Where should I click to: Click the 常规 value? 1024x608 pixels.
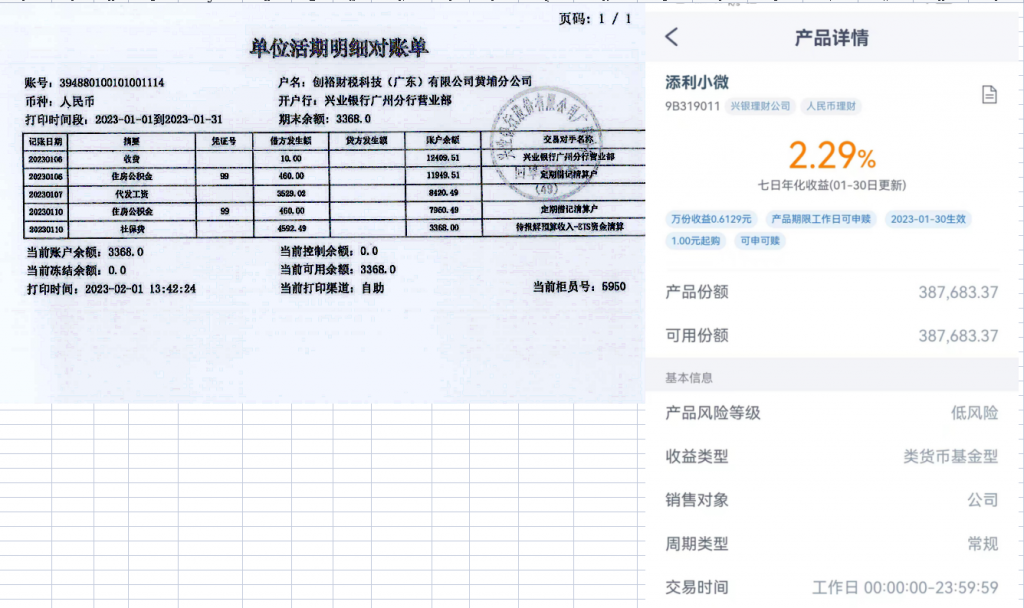[983, 543]
